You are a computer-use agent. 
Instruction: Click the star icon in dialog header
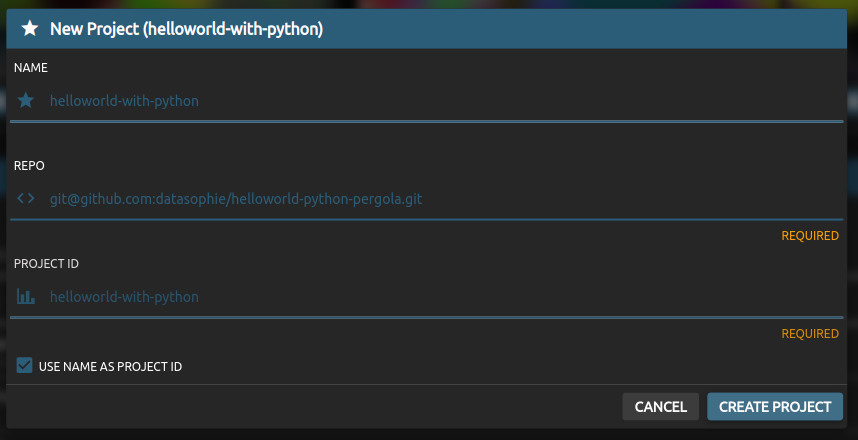[x=30, y=29]
